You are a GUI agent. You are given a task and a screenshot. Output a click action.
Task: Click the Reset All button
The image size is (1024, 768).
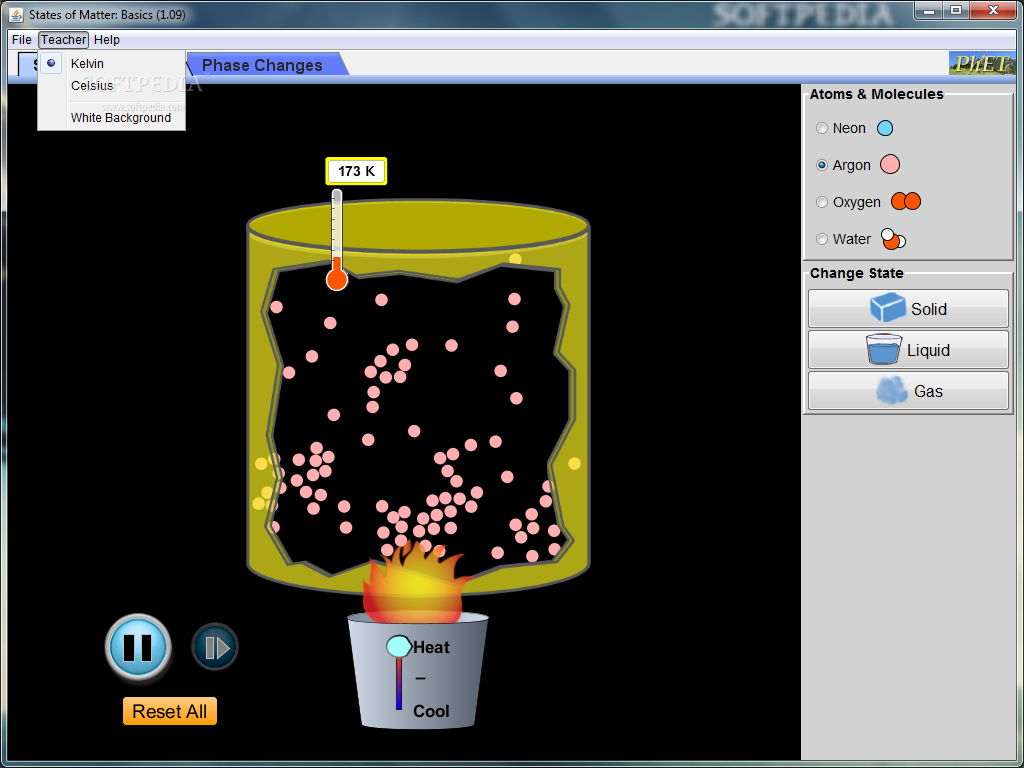[x=170, y=711]
